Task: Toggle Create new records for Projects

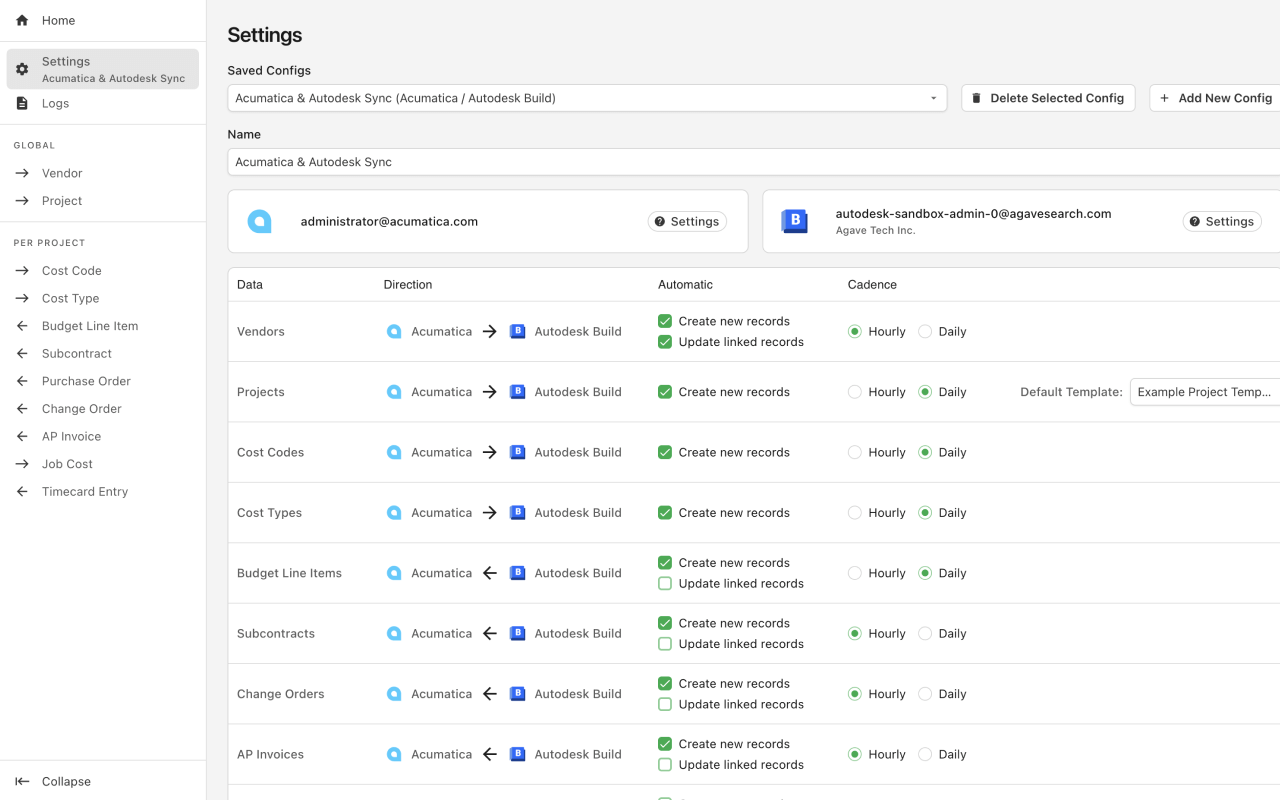Action: (x=665, y=392)
